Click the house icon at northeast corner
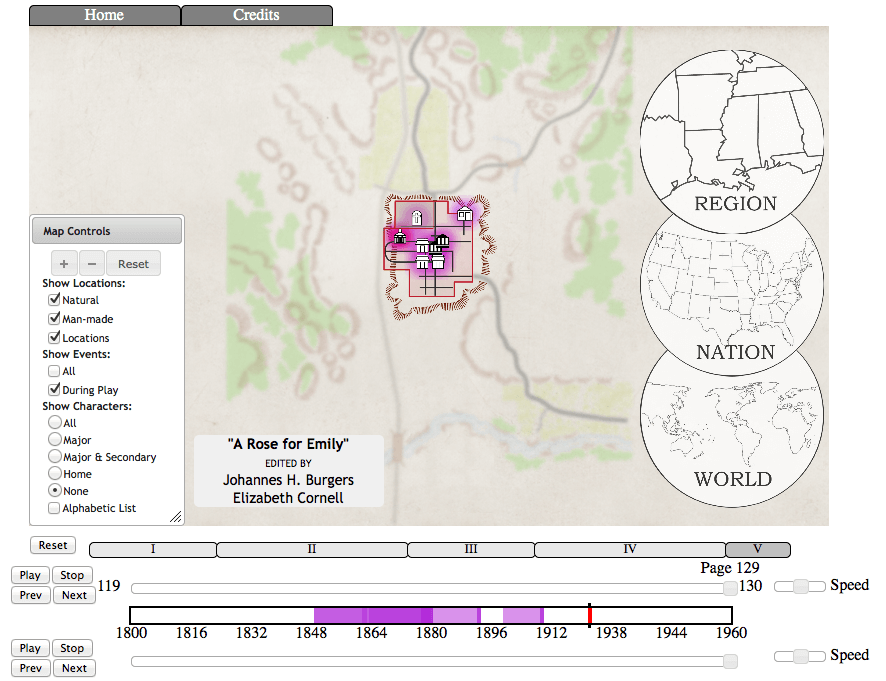This screenshot has height=681, width=886. point(464,213)
